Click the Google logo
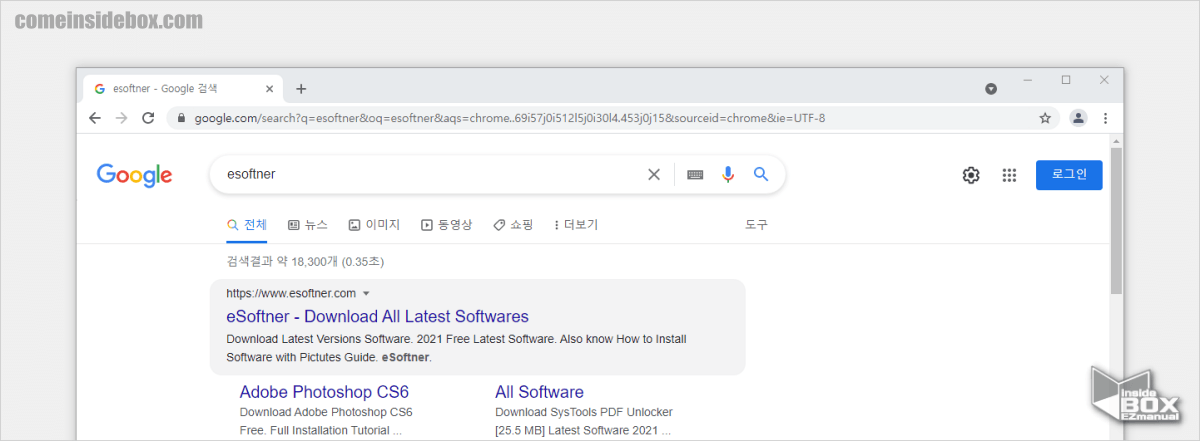The image size is (1200, 441). click(134, 175)
